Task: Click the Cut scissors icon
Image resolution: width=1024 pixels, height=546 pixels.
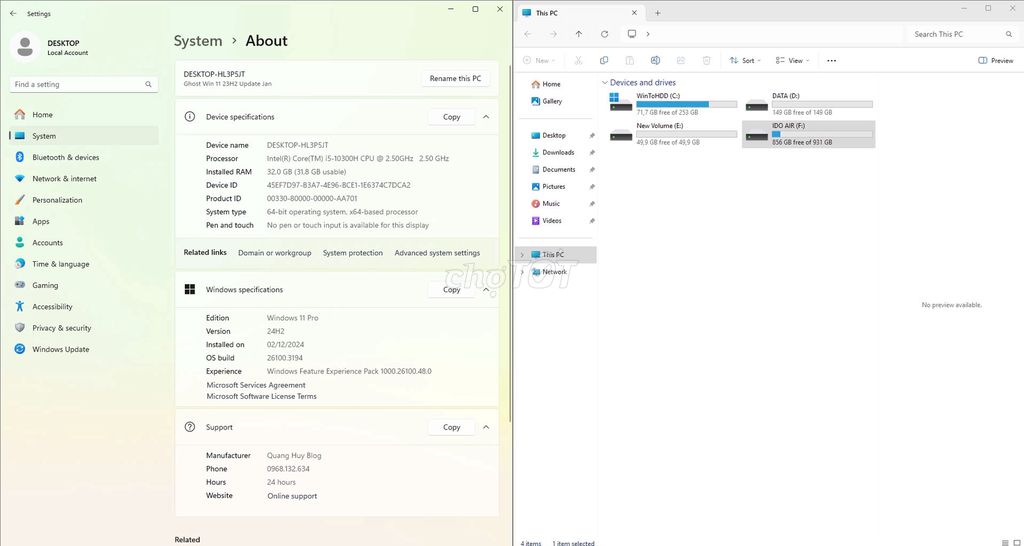Action: [x=578, y=60]
